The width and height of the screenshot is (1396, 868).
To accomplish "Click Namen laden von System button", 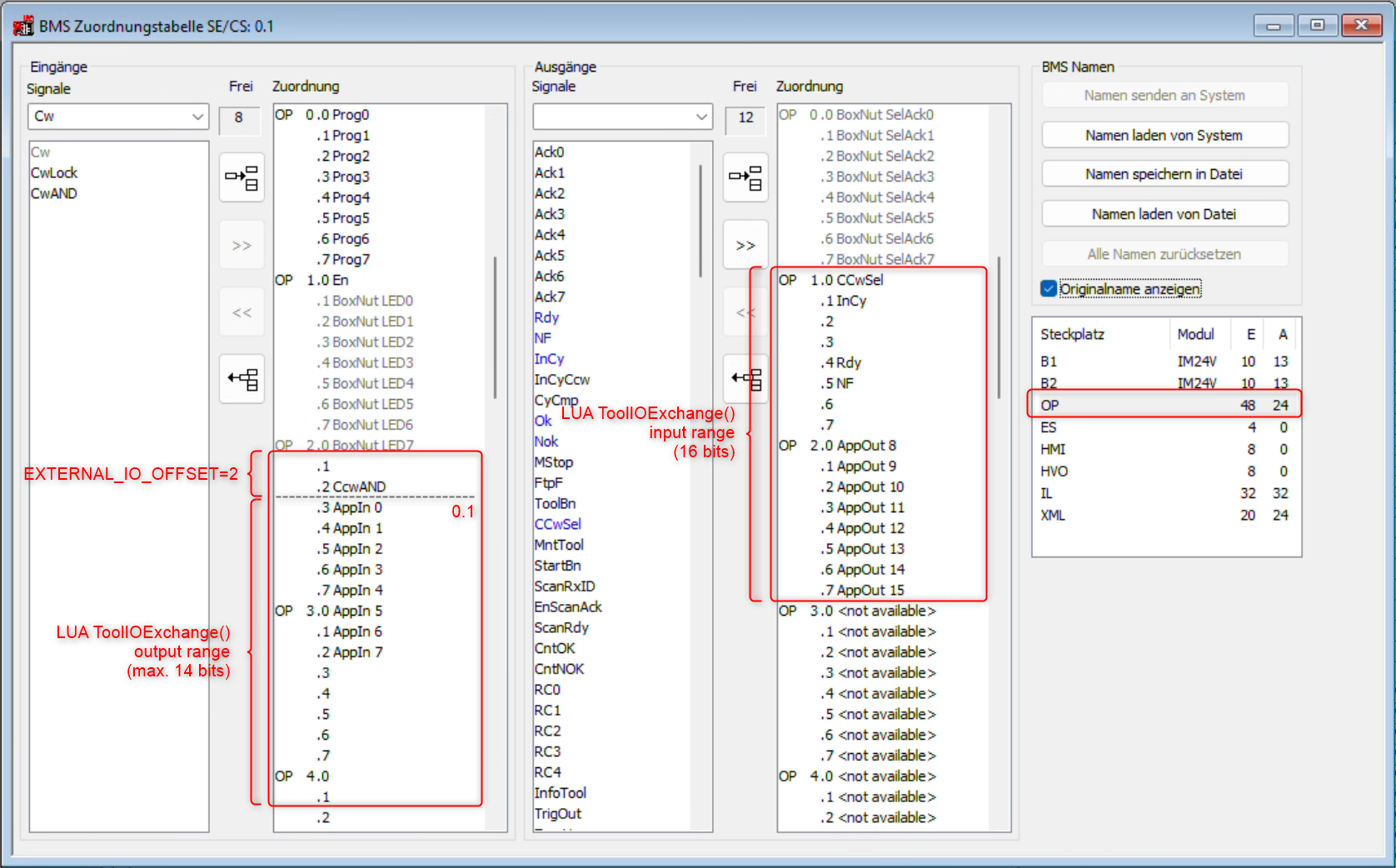I will pyautogui.click(x=1164, y=135).
